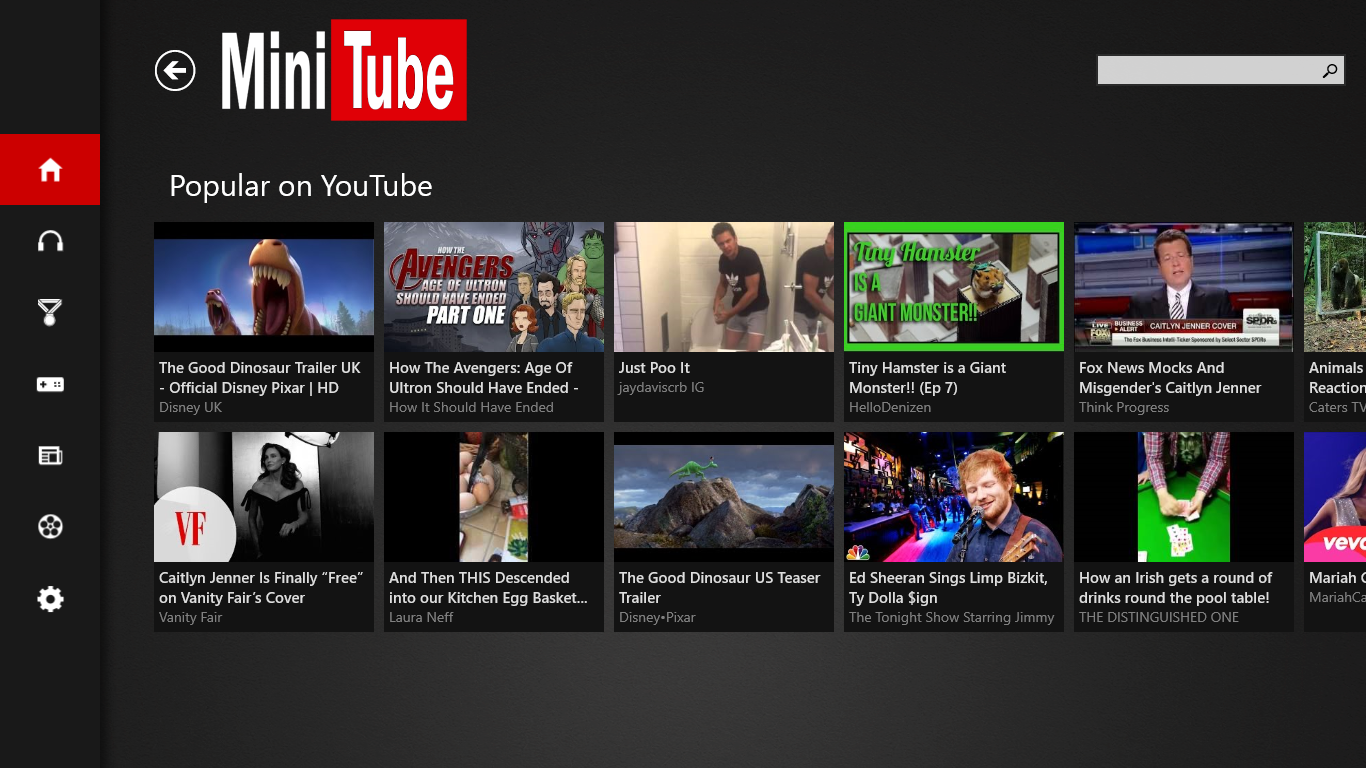Click the 'Just Poo It' title
This screenshot has height=768, width=1366.
654,368
